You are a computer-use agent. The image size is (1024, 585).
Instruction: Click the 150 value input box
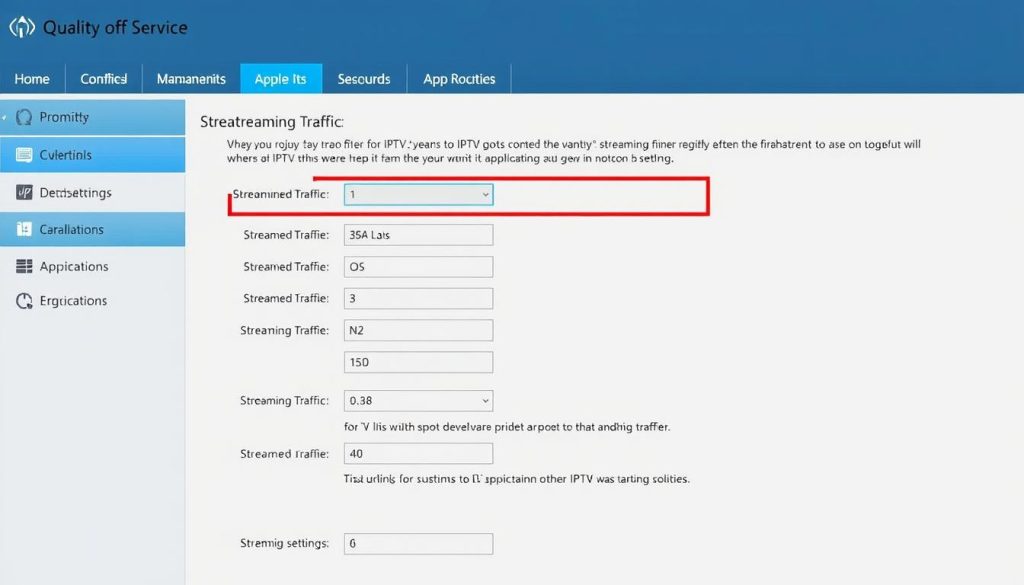point(418,361)
